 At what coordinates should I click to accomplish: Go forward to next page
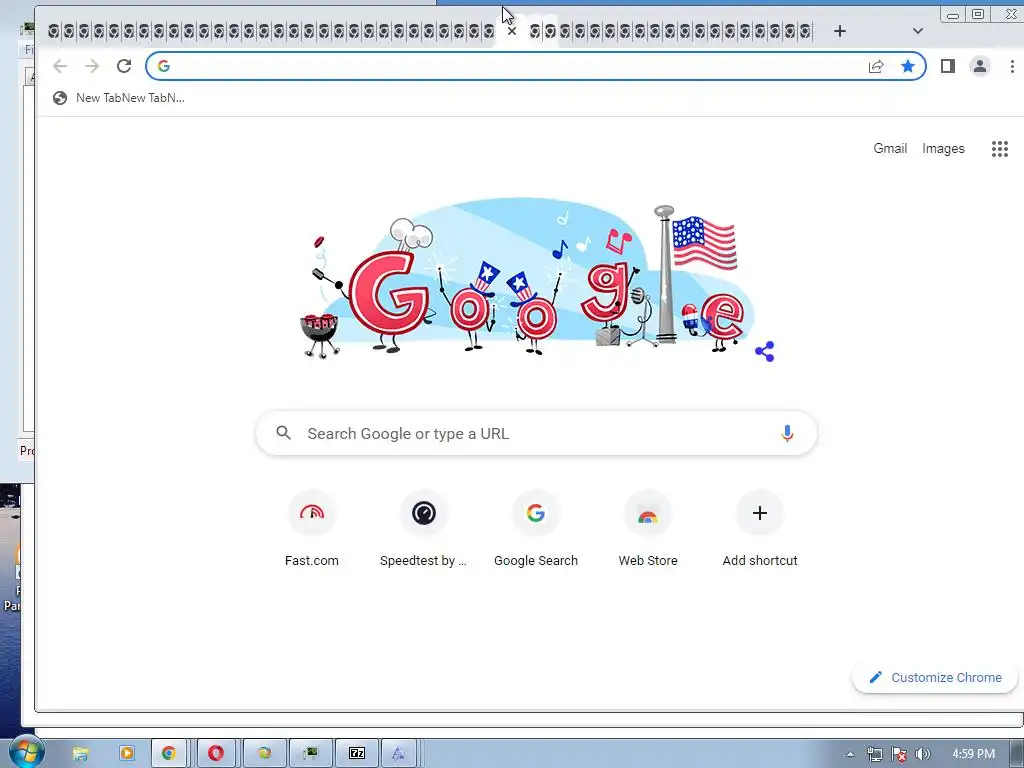(92, 66)
